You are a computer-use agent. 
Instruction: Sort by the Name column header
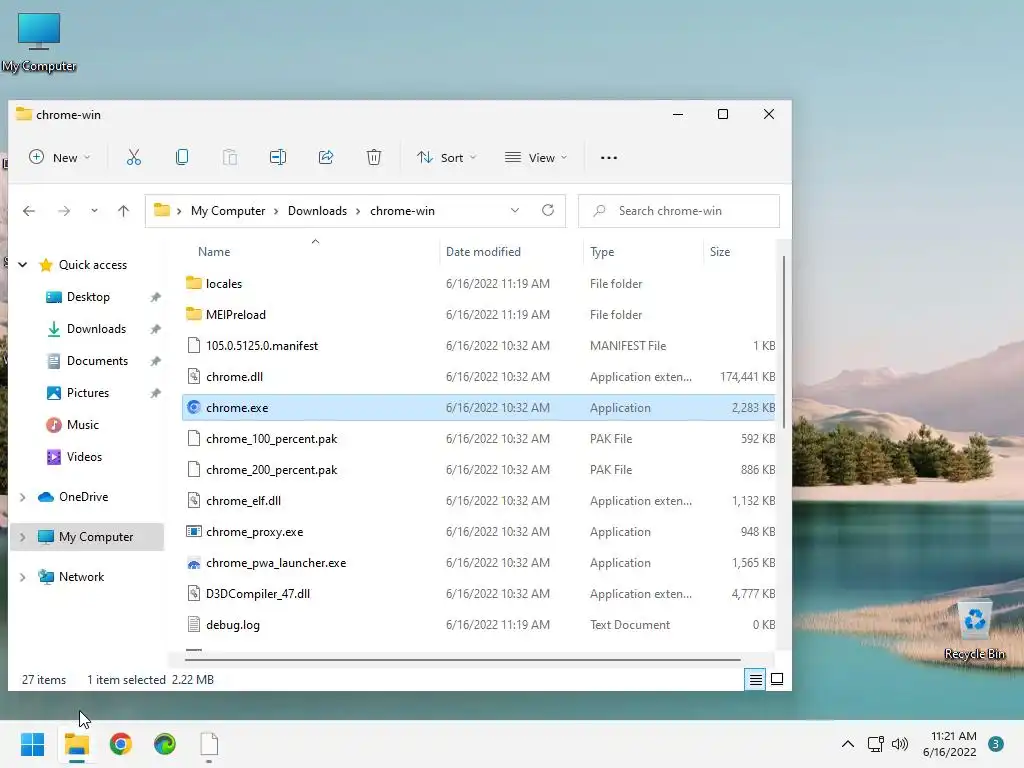(x=214, y=251)
